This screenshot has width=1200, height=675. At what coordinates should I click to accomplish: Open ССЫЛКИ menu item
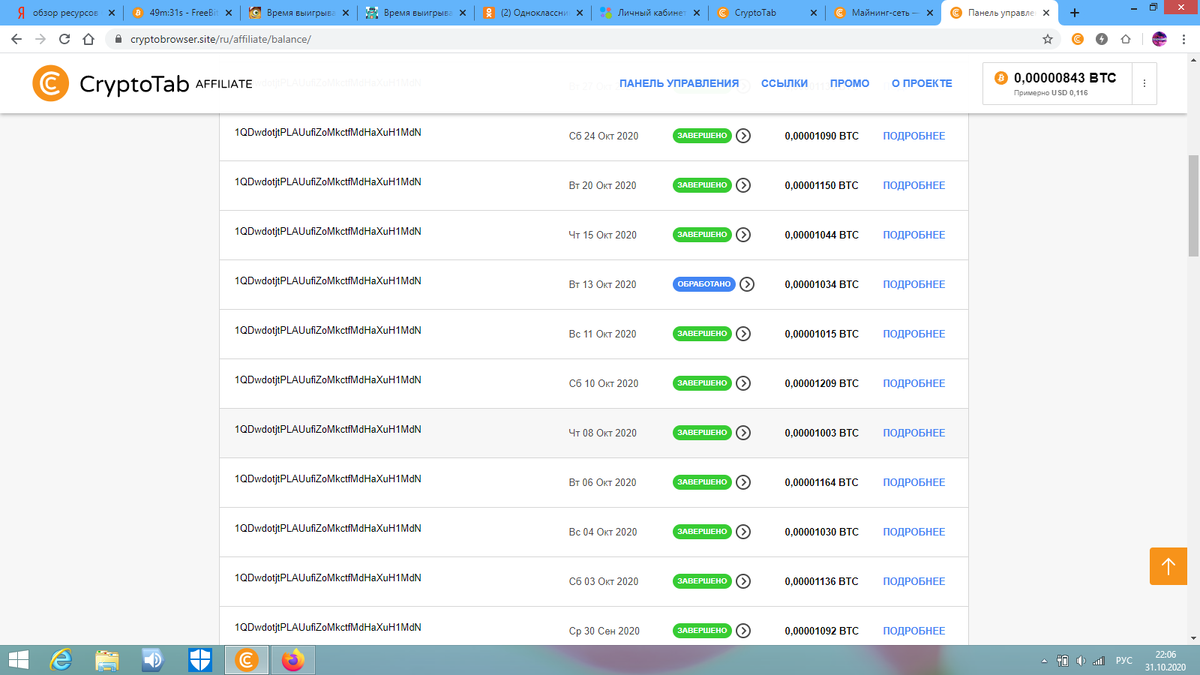[784, 84]
